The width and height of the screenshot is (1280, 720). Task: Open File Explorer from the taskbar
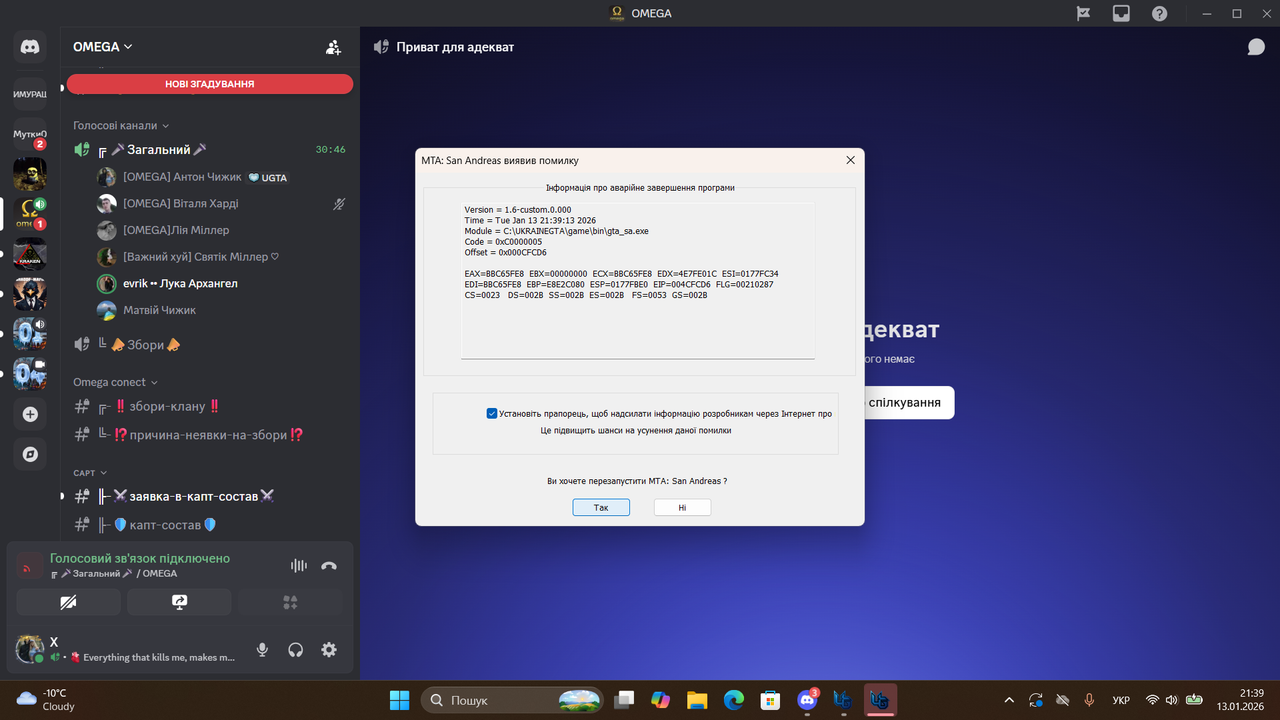(697, 700)
